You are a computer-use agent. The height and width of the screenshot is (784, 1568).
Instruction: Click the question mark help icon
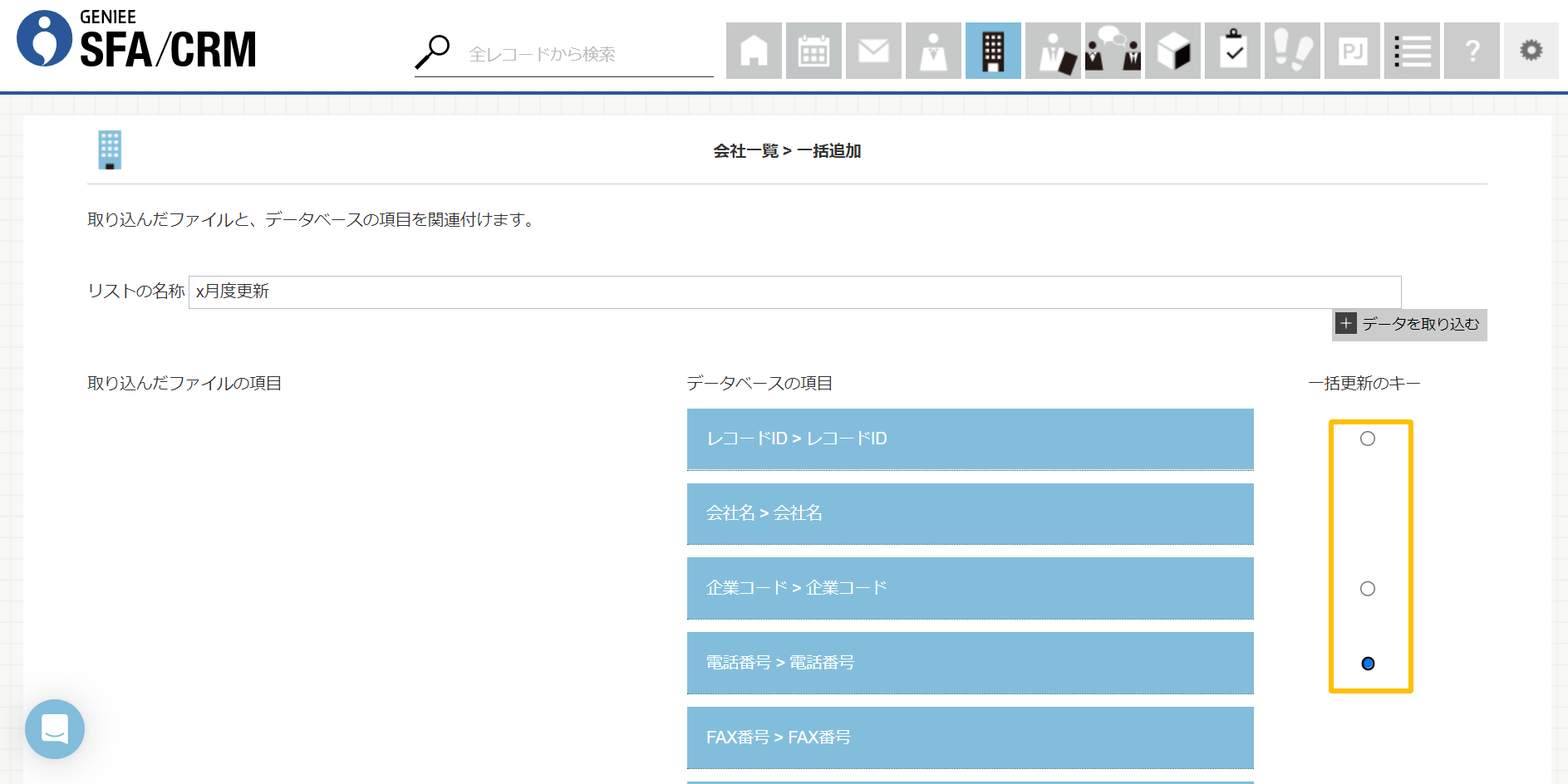pyautogui.click(x=1472, y=51)
